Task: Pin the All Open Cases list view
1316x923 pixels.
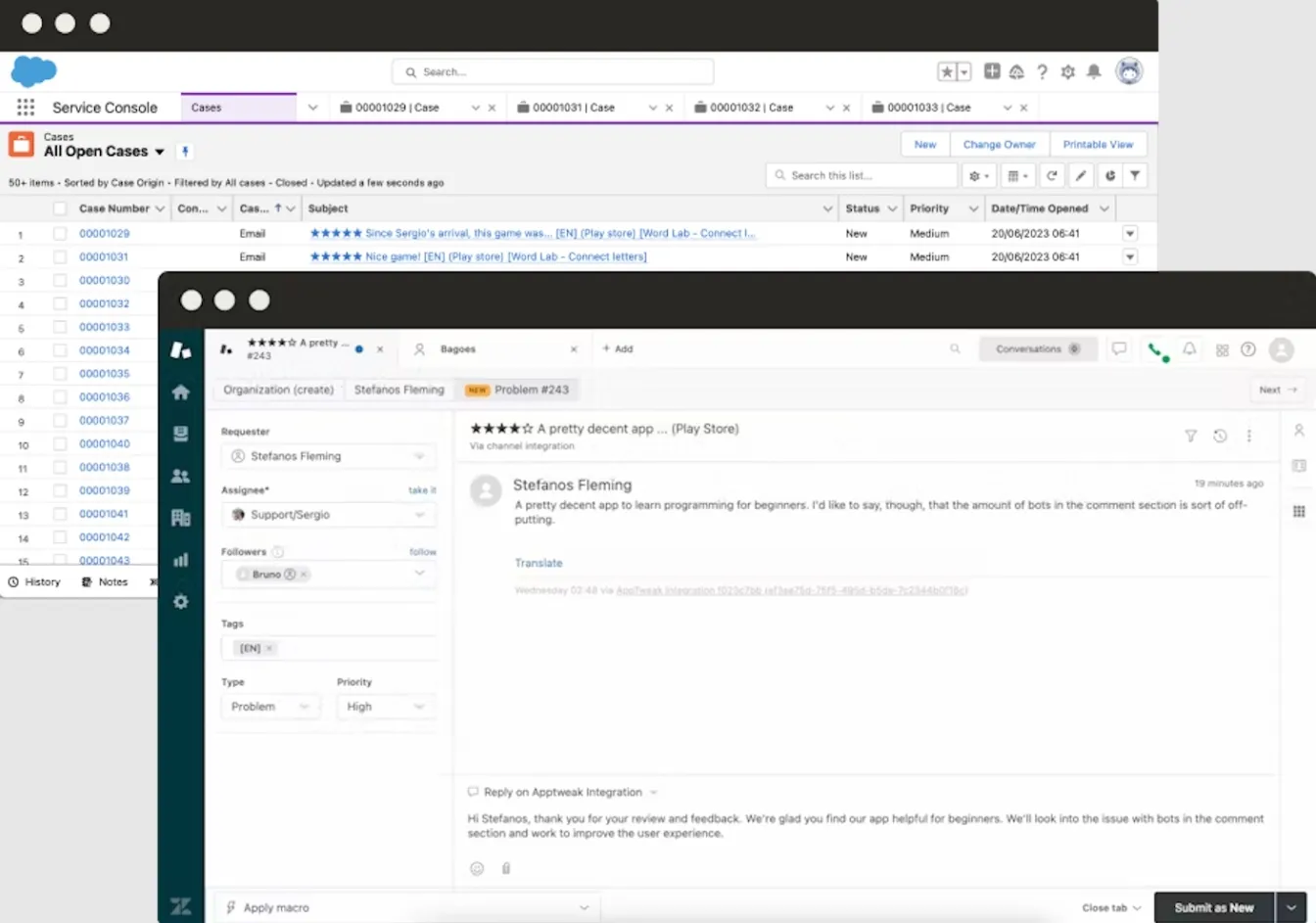Action: (x=185, y=151)
